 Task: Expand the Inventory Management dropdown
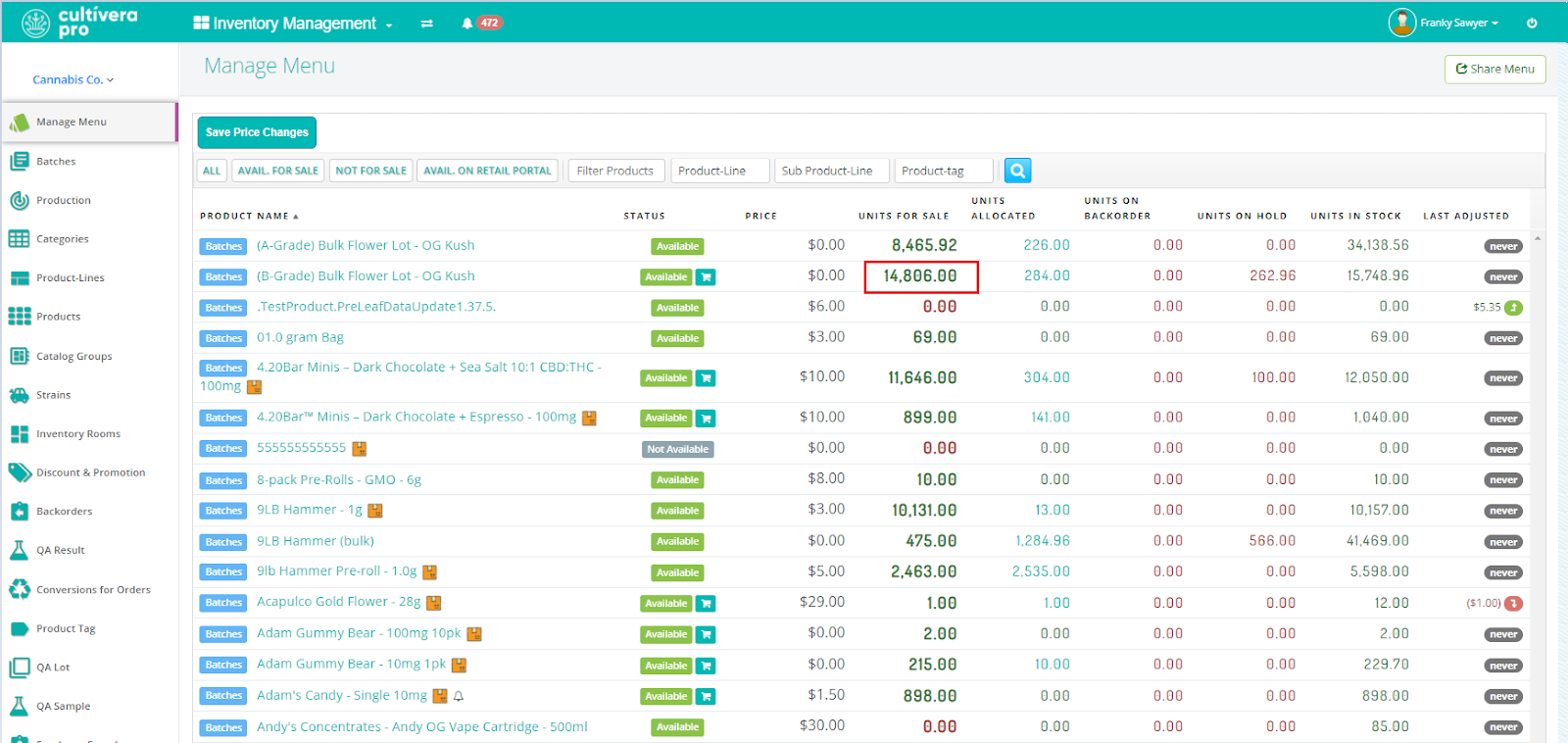(294, 24)
